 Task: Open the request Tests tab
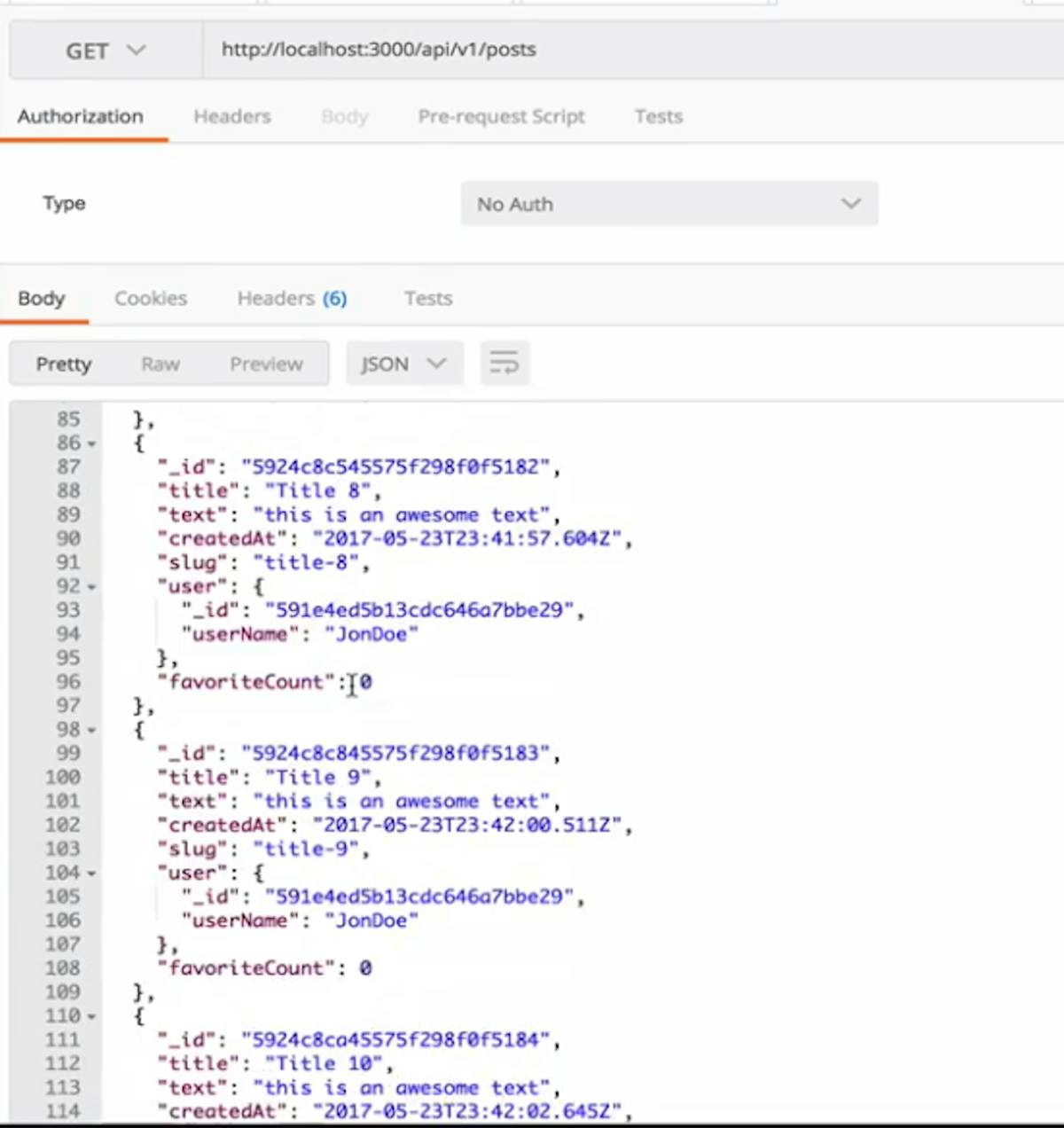(659, 117)
